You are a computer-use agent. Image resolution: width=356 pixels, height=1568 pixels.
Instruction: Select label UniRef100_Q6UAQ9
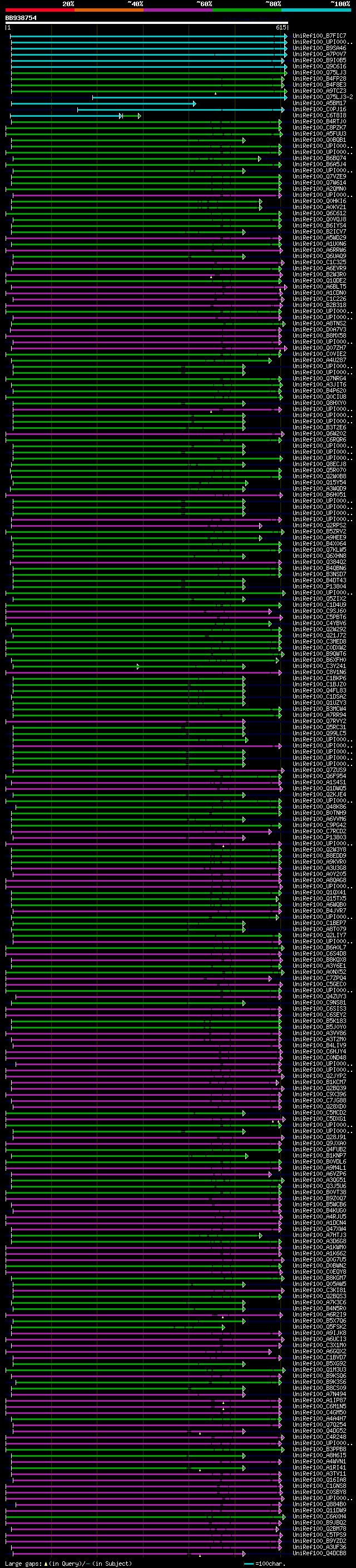[x=319, y=256]
